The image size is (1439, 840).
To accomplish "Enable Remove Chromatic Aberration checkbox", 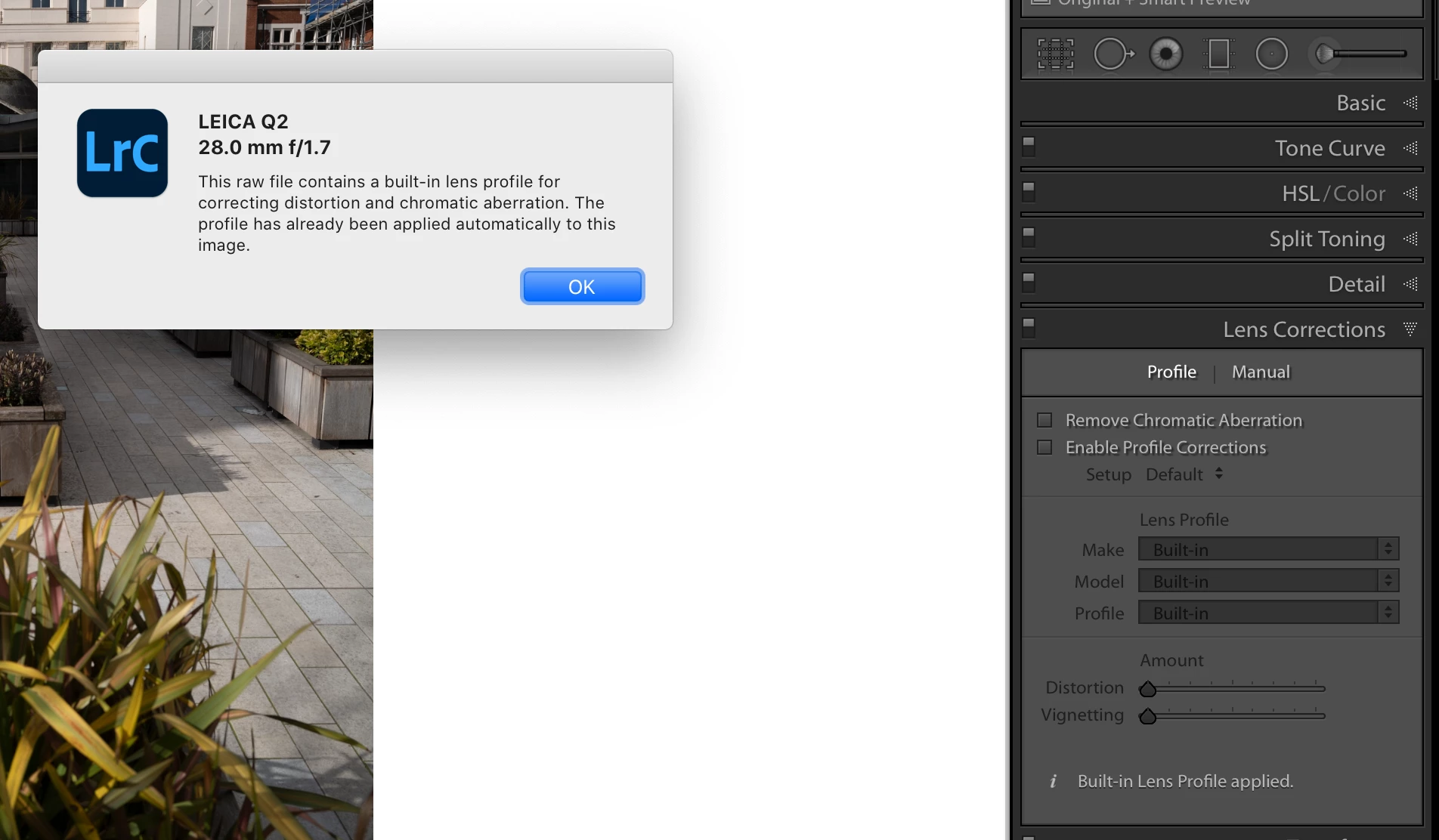I will coord(1044,420).
